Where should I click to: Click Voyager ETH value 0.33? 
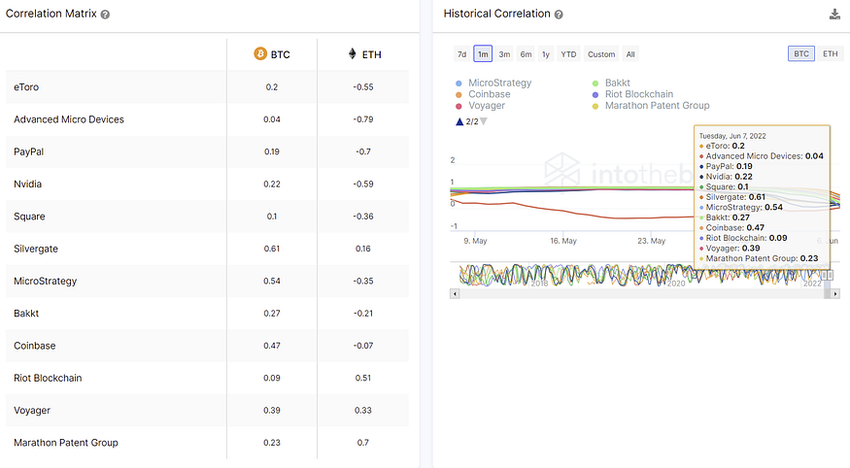[363, 411]
